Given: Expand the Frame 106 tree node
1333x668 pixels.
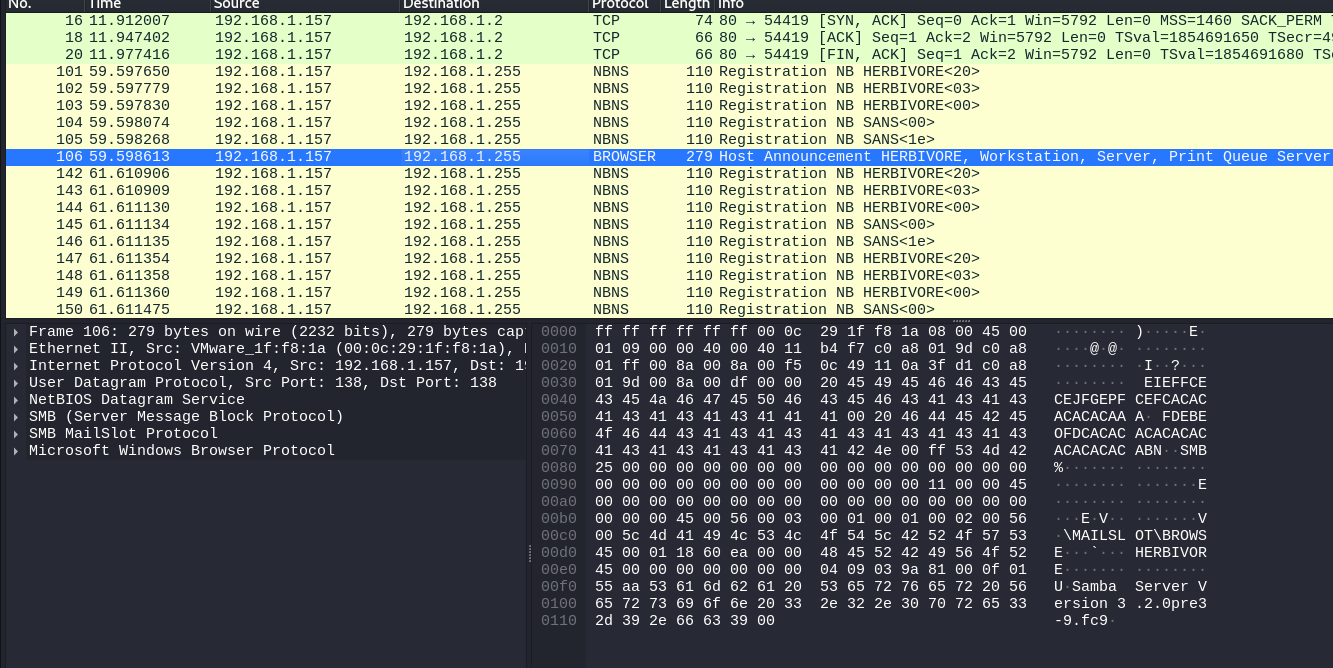Looking at the screenshot, I should [x=16, y=332].
